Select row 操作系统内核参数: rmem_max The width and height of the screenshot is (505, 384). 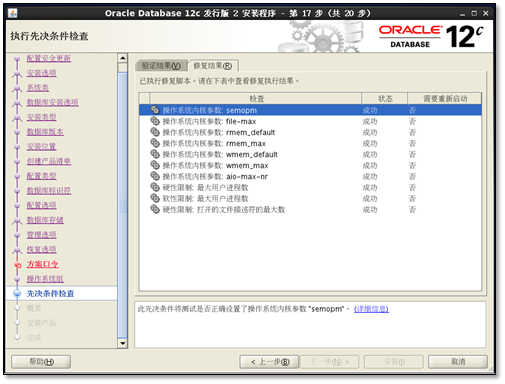[x=310, y=143]
